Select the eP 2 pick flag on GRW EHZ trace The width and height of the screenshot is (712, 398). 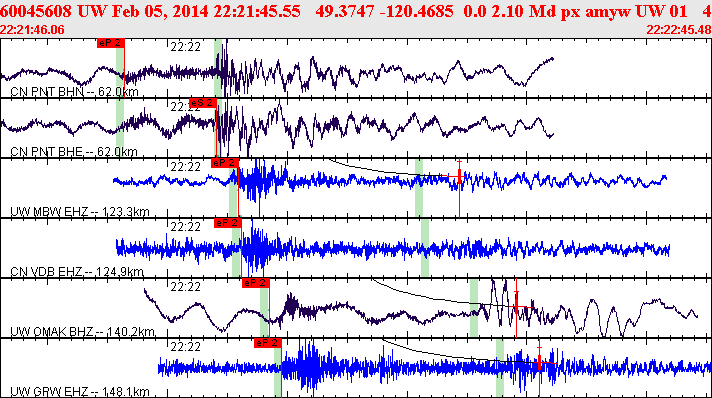click(268, 343)
